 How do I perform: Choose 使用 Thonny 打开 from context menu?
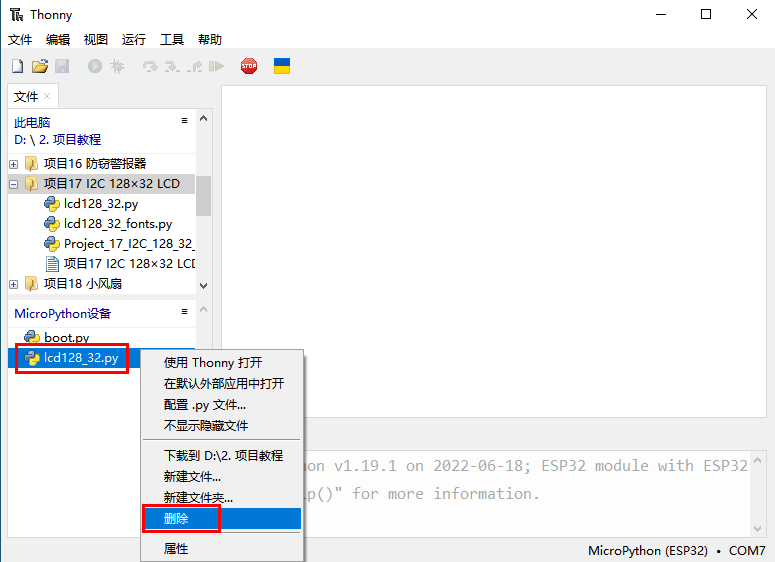coord(213,363)
